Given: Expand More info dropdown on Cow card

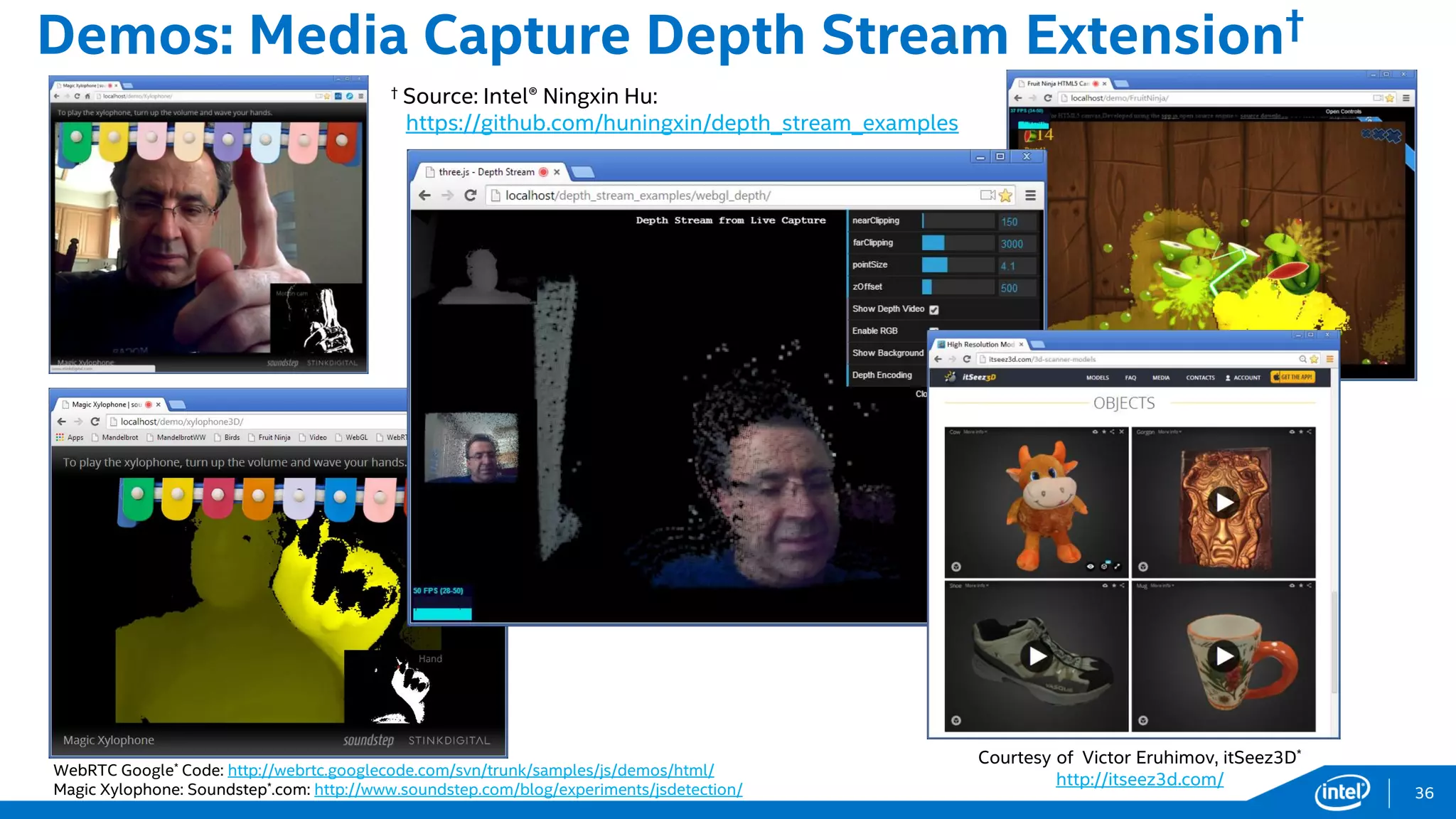Looking at the screenshot, I should coord(975,432).
